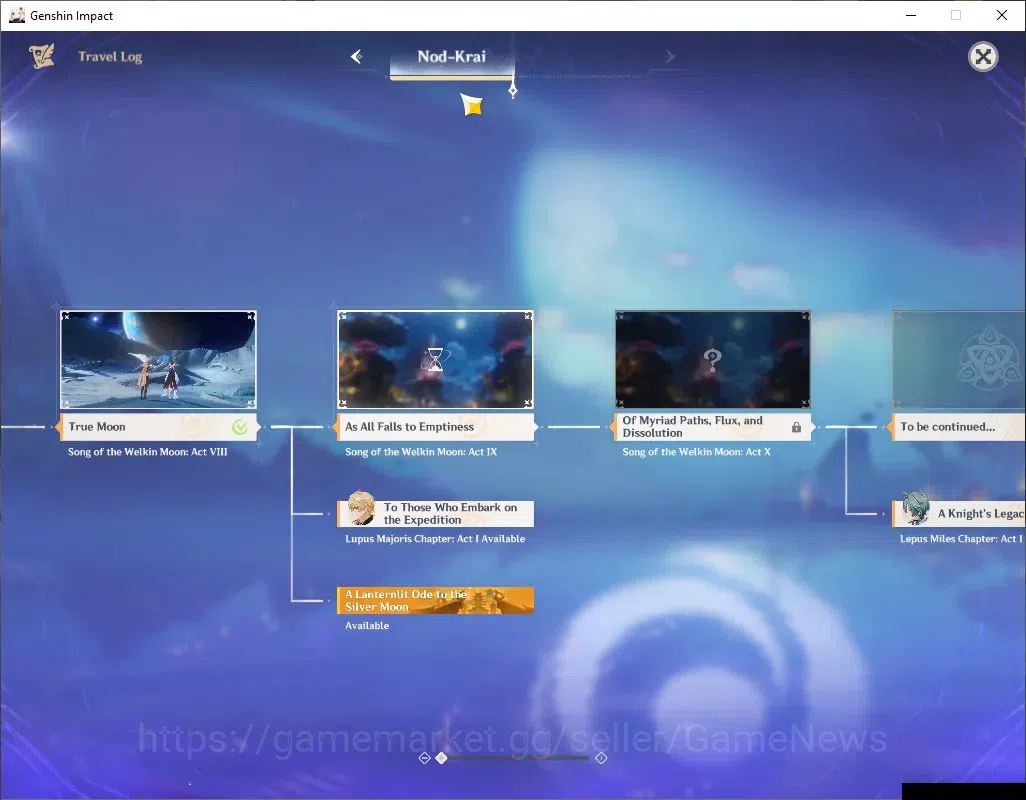Close the Genshin Impact window
This screenshot has width=1026, height=800.
(1002, 15)
